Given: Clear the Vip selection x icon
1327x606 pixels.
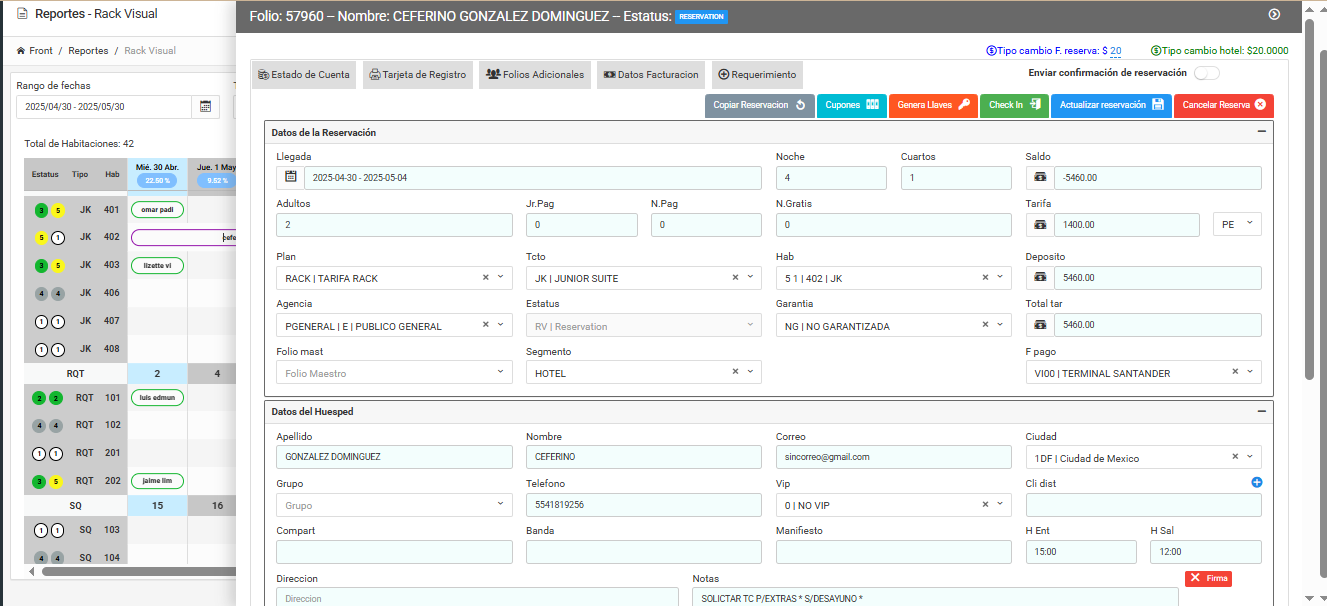Looking at the screenshot, I should (986, 505).
